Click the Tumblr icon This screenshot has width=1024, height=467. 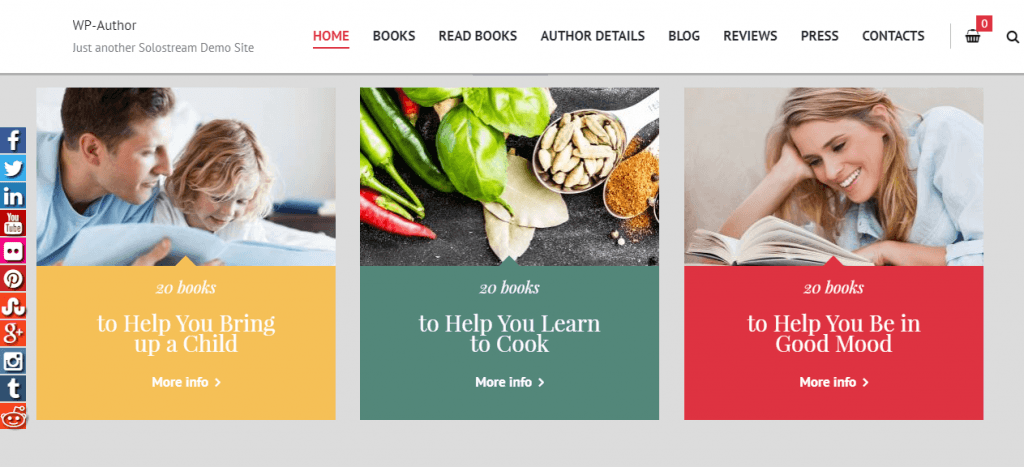13,388
